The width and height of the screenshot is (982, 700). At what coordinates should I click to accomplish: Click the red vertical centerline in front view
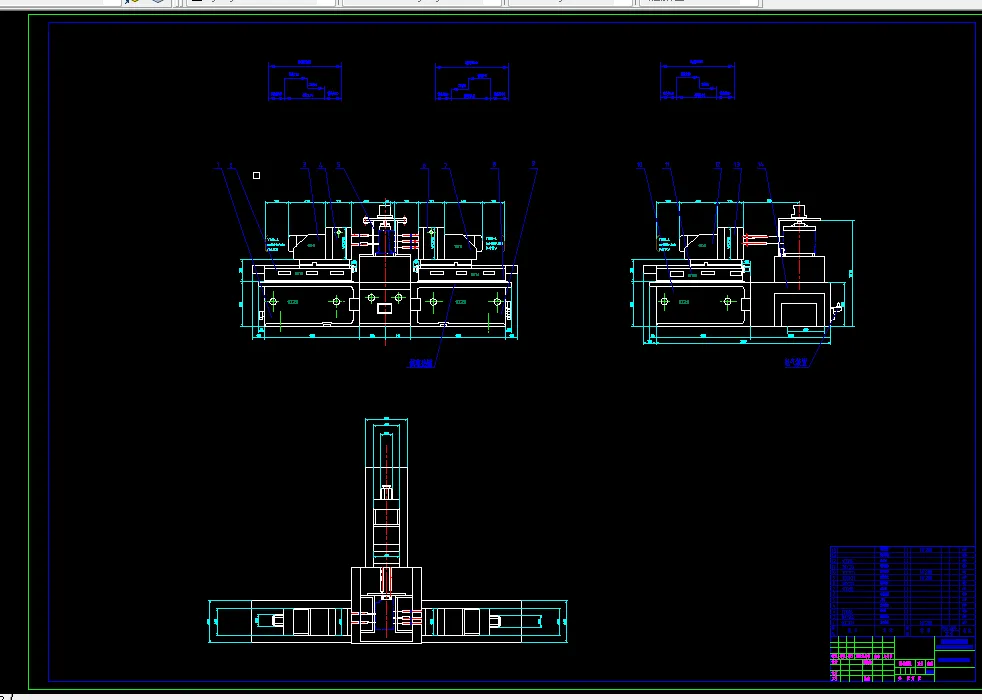click(x=385, y=272)
